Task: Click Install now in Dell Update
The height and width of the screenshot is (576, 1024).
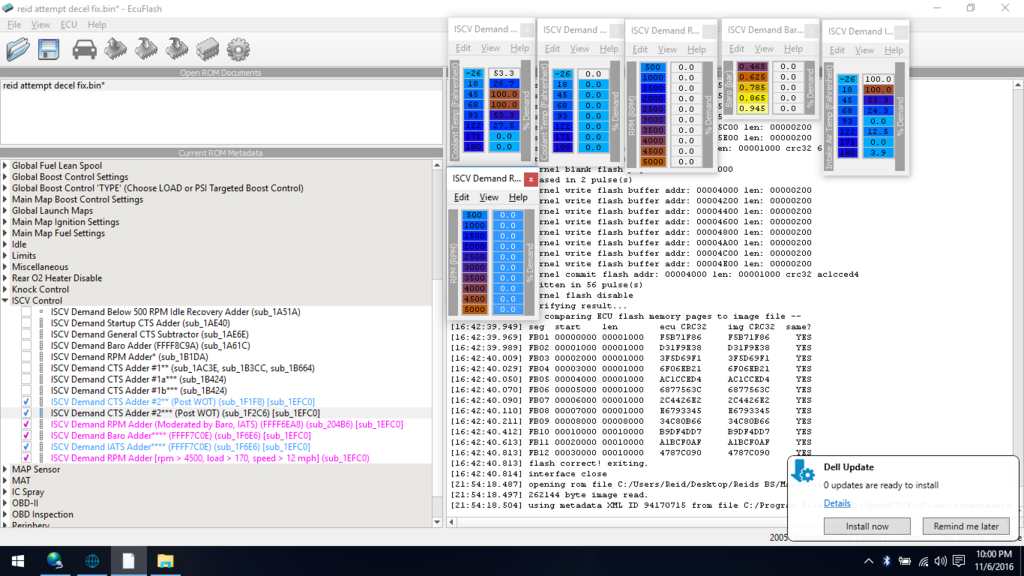Action: [x=867, y=526]
